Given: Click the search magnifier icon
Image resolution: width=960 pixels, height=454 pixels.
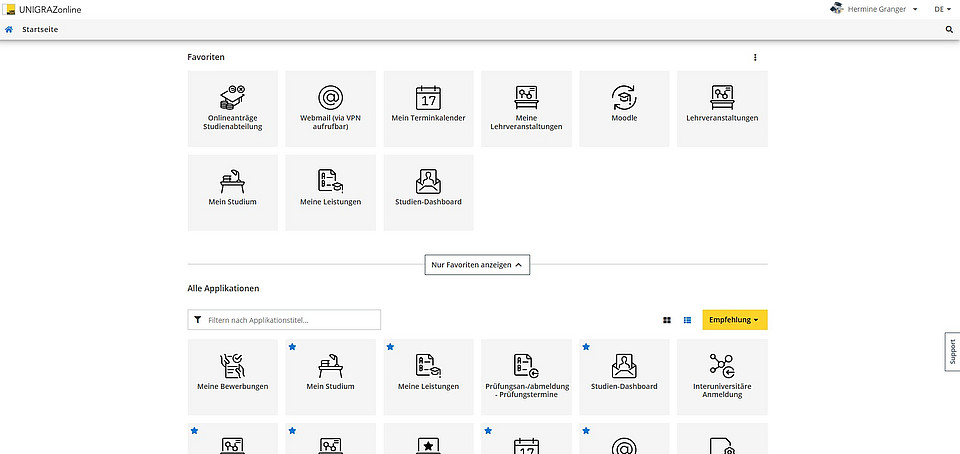Looking at the screenshot, I should [950, 29].
